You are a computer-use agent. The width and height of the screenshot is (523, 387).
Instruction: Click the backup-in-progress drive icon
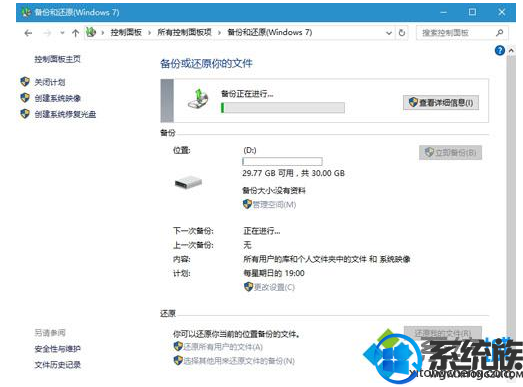point(198,99)
